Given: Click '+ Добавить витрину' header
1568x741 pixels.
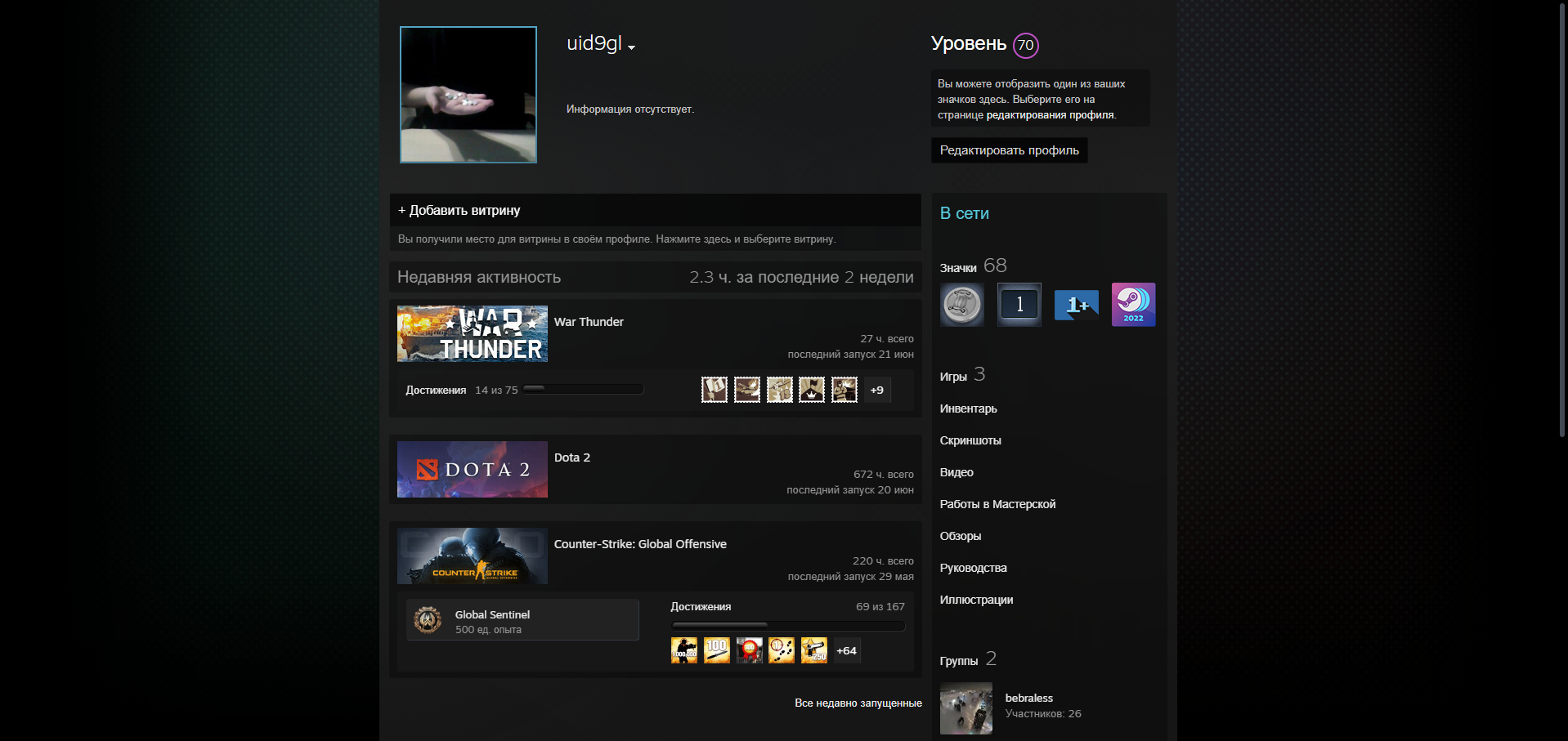Looking at the screenshot, I should pos(655,210).
